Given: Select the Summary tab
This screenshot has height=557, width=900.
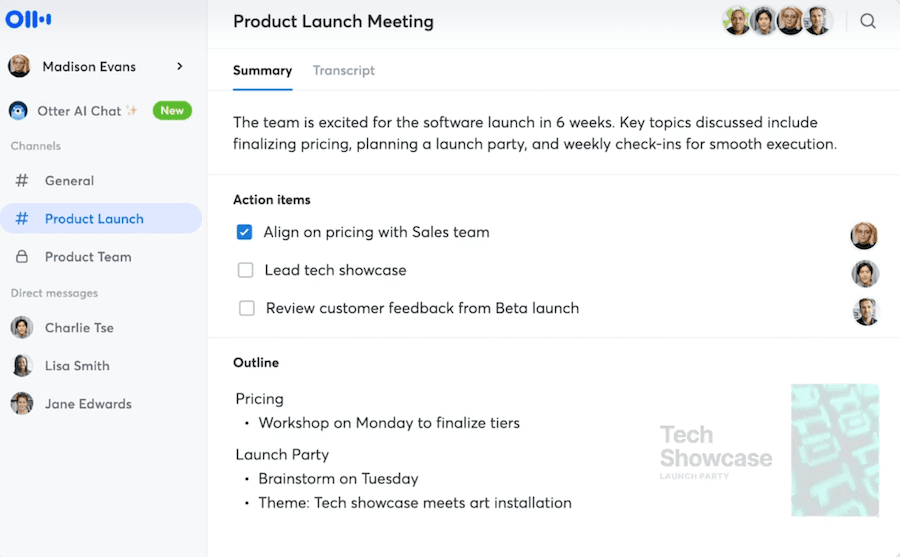Looking at the screenshot, I should [262, 71].
